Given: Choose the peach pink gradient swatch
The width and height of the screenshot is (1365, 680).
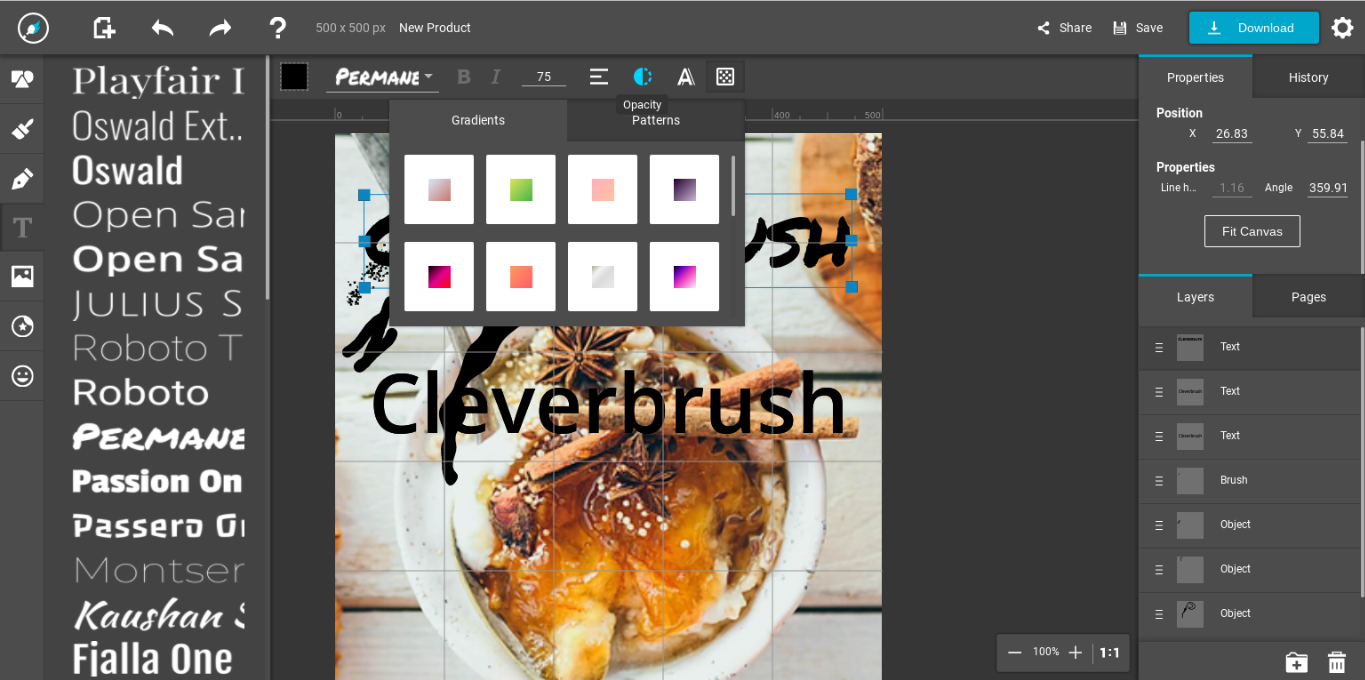Looking at the screenshot, I should (x=603, y=189).
